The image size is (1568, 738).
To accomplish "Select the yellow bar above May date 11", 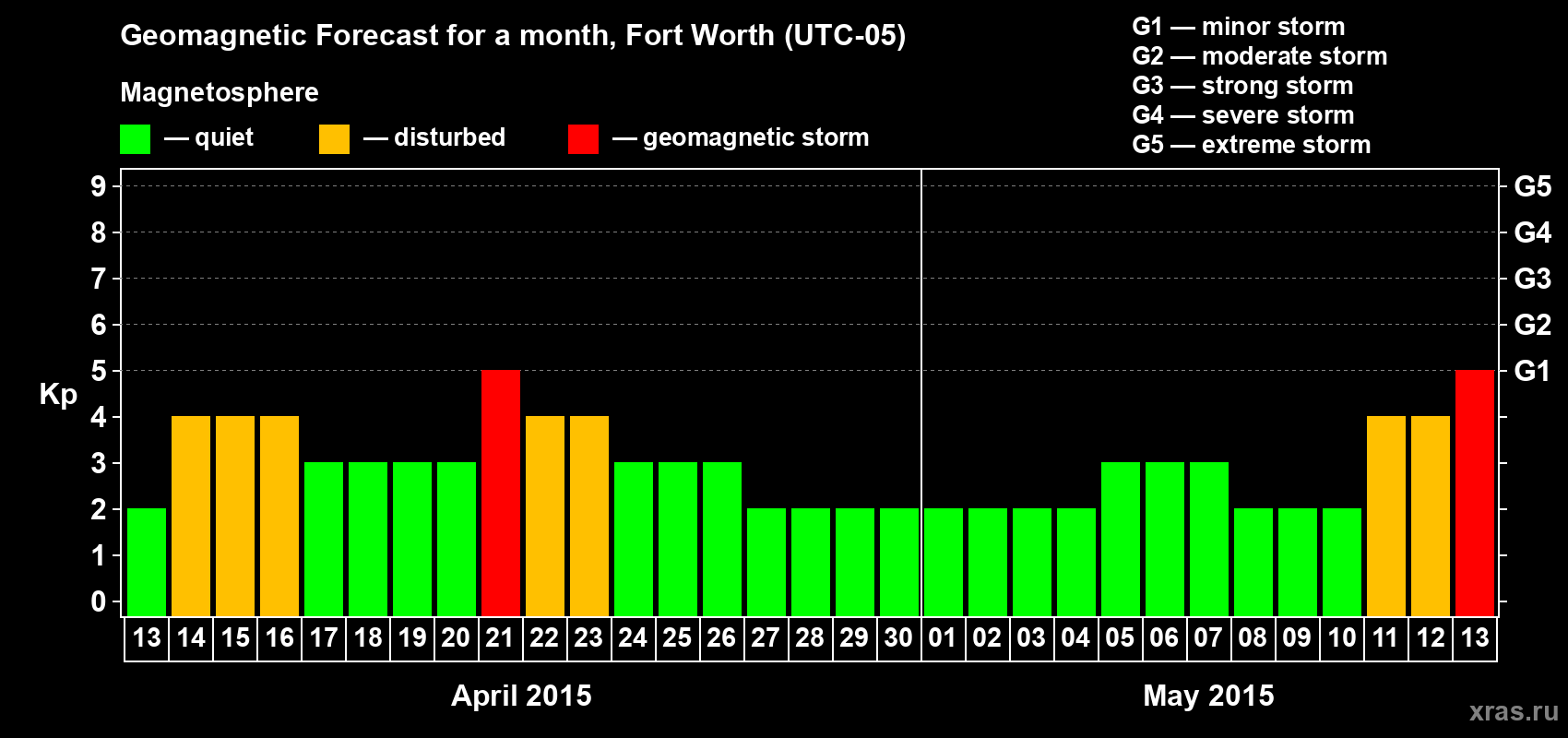I will (1386, 517).
